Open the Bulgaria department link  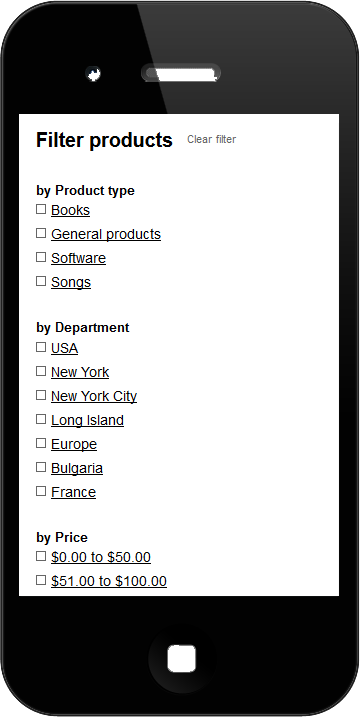click(x=77, y=468)
